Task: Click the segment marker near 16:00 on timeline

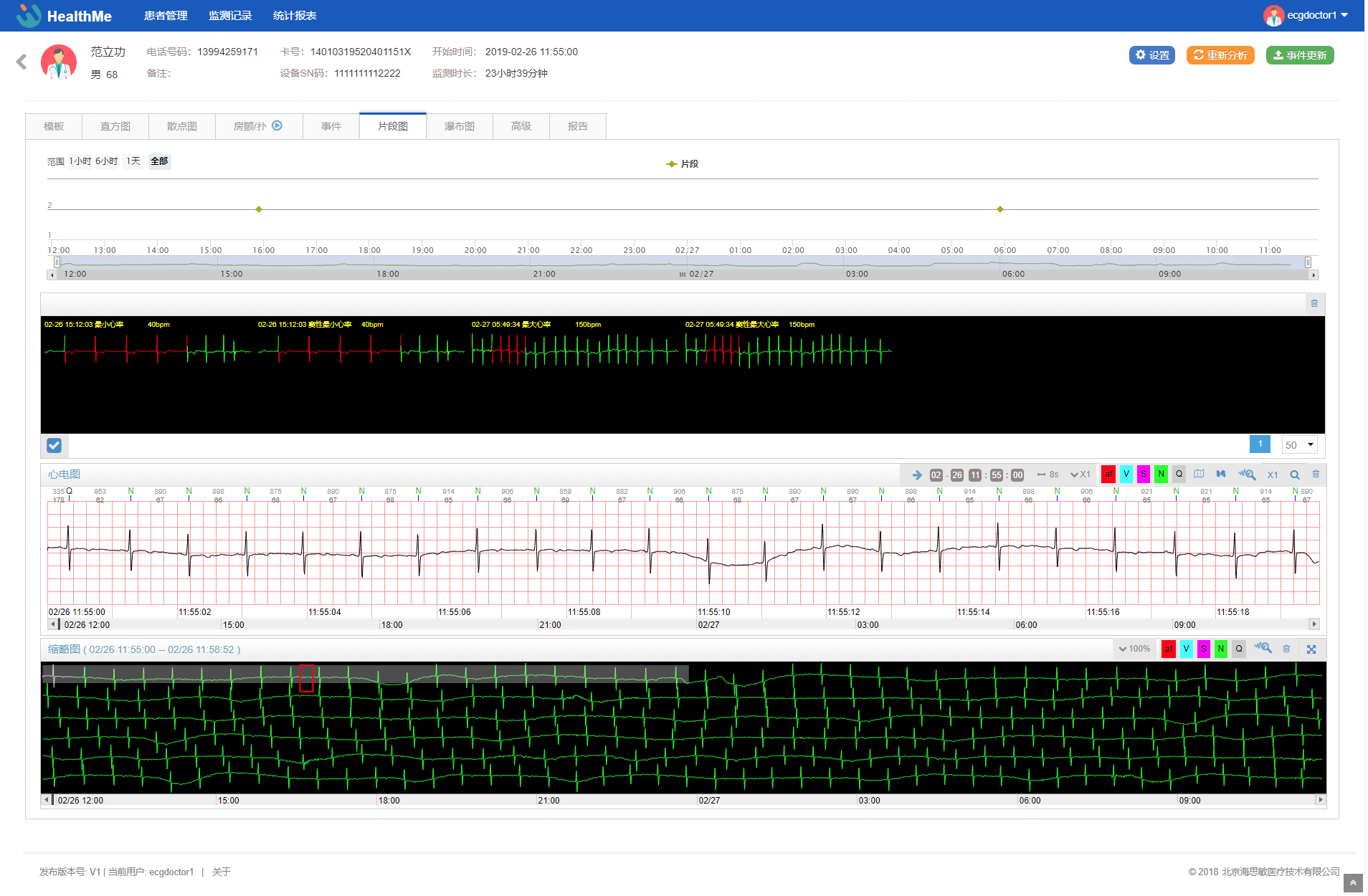Action: (x=259, y=209)
